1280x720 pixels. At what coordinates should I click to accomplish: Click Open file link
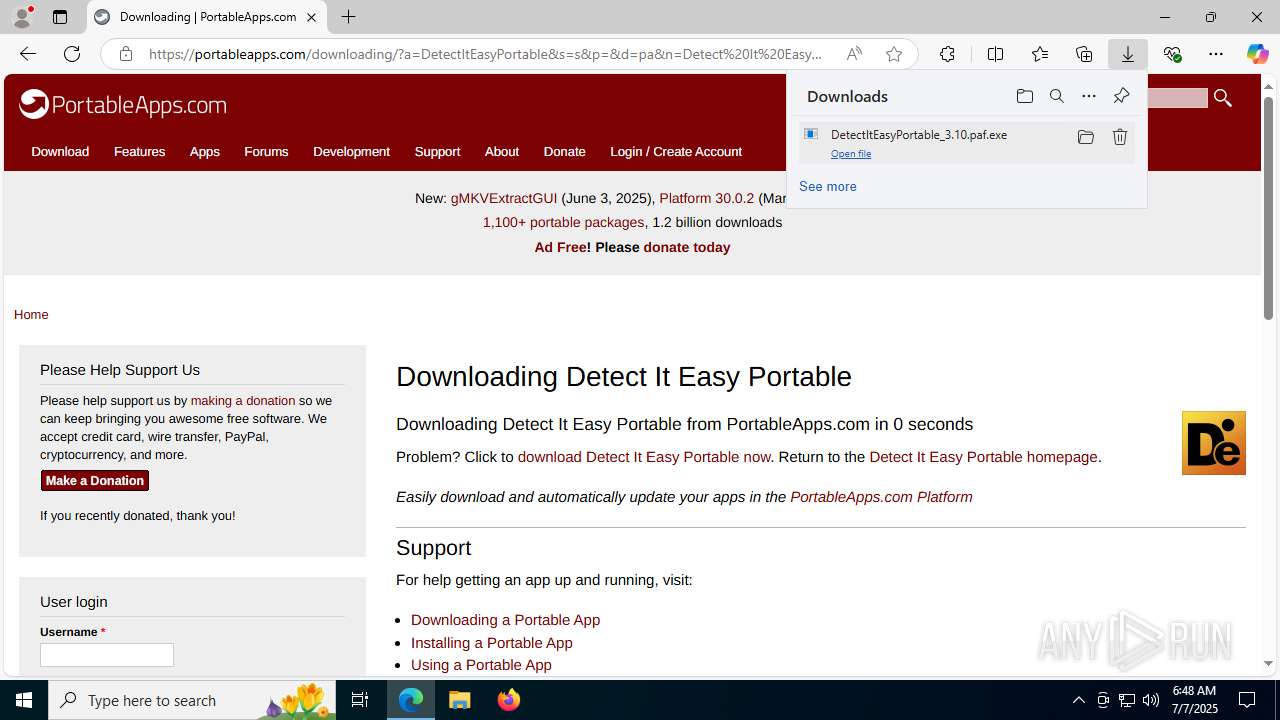(x=851, y=154)
